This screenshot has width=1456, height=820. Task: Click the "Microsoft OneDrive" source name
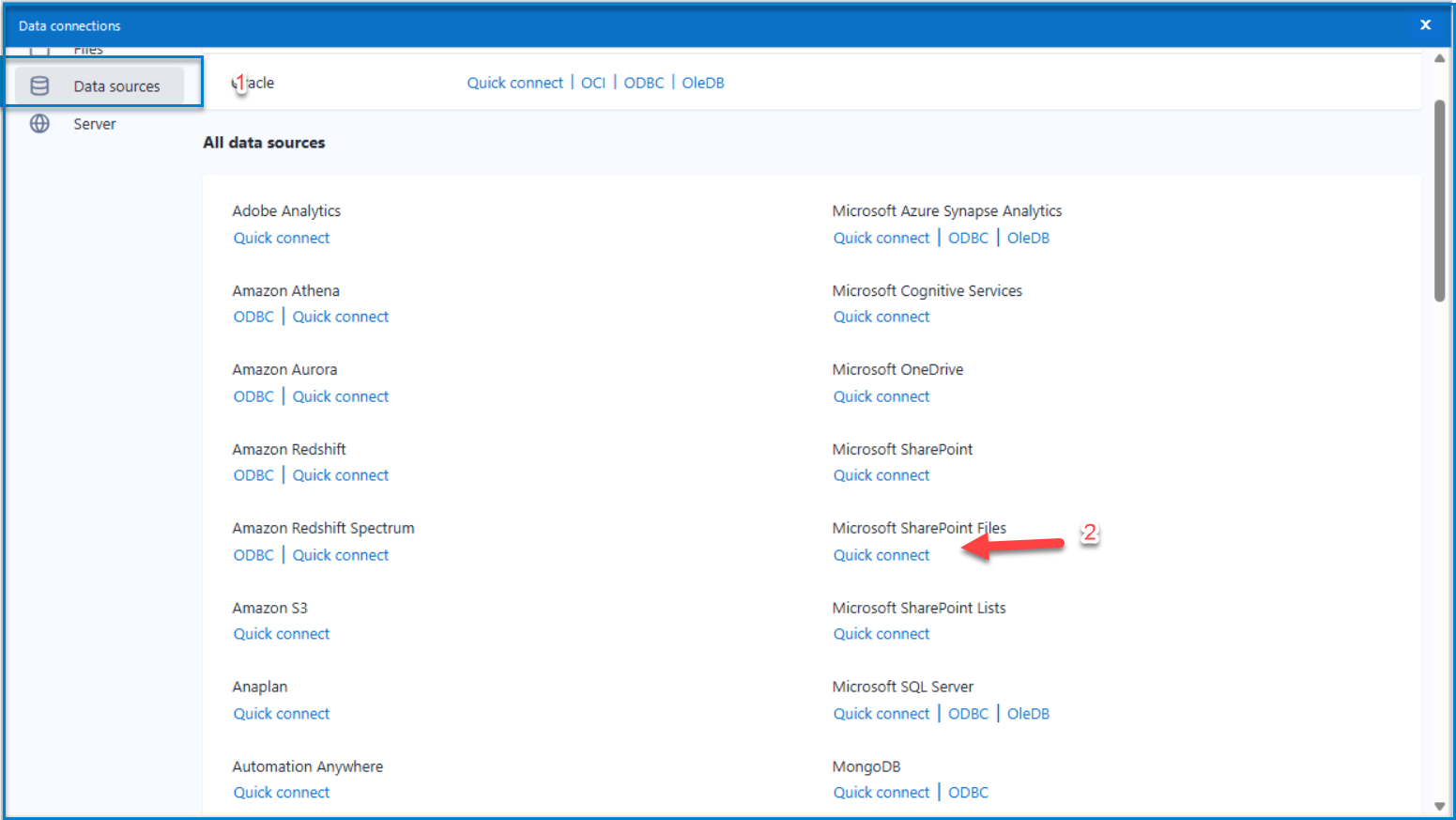coord(897,370)
